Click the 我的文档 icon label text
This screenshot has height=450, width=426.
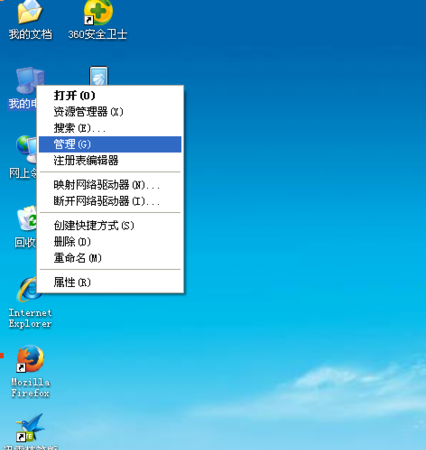(30, 34)
